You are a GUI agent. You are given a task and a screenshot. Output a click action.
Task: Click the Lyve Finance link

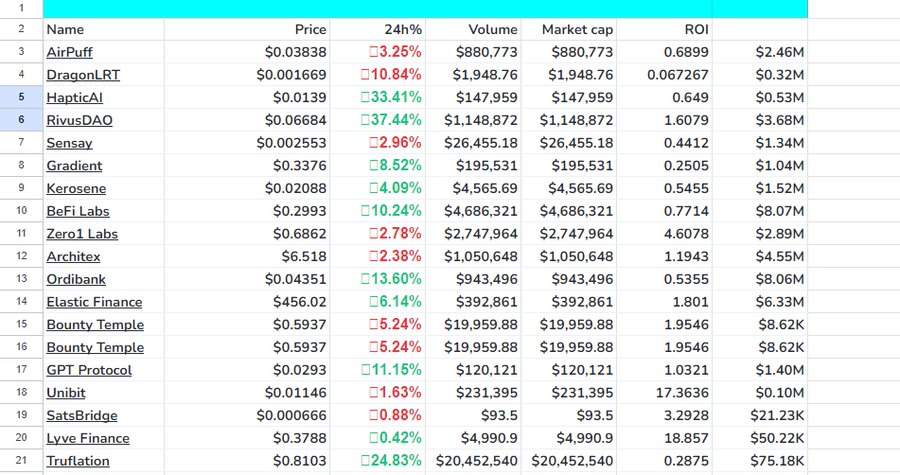click(88, 438)
